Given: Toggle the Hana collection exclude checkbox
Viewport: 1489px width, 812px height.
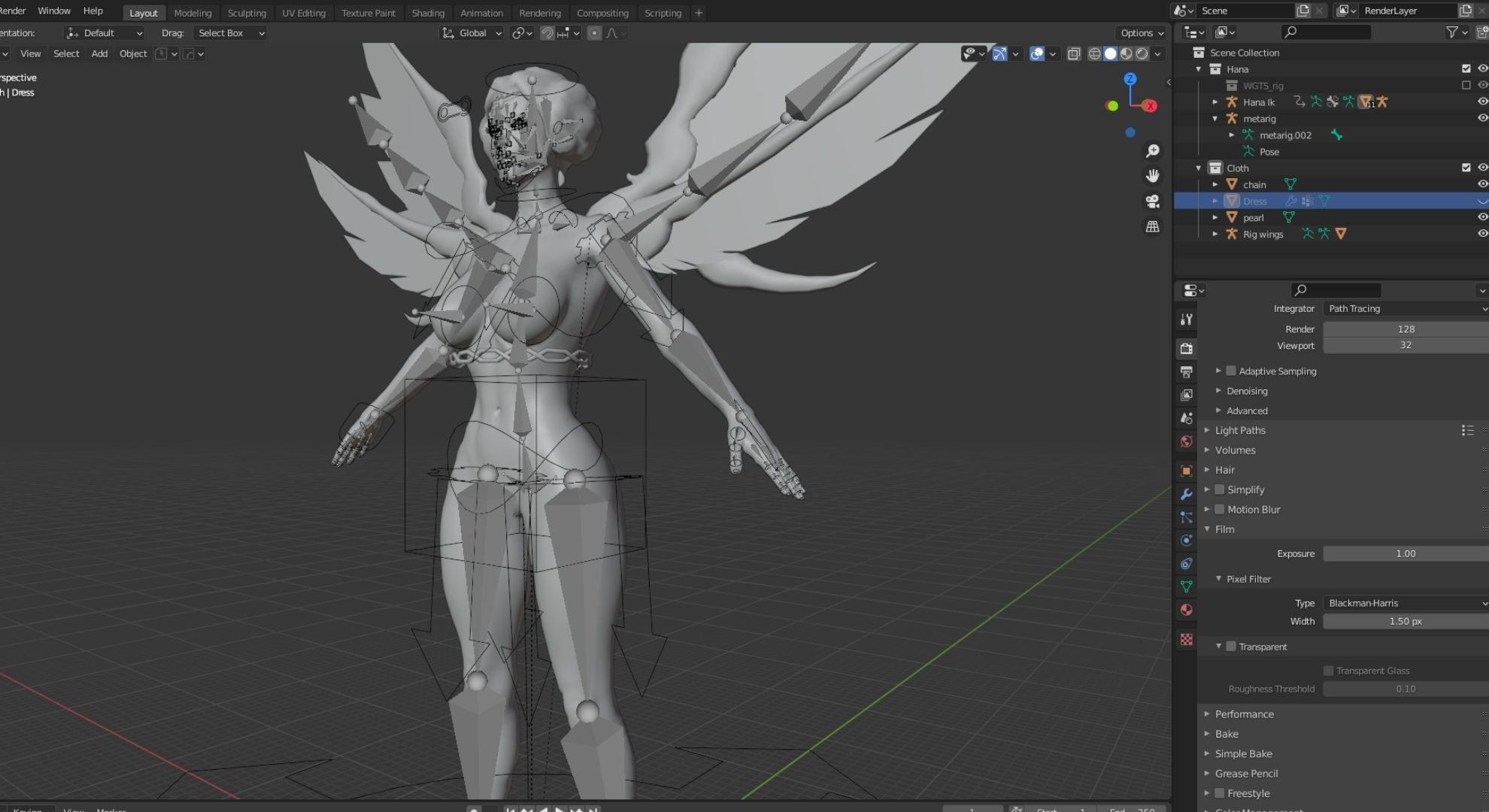Looking at the screenshot, I should point(1466,68).
